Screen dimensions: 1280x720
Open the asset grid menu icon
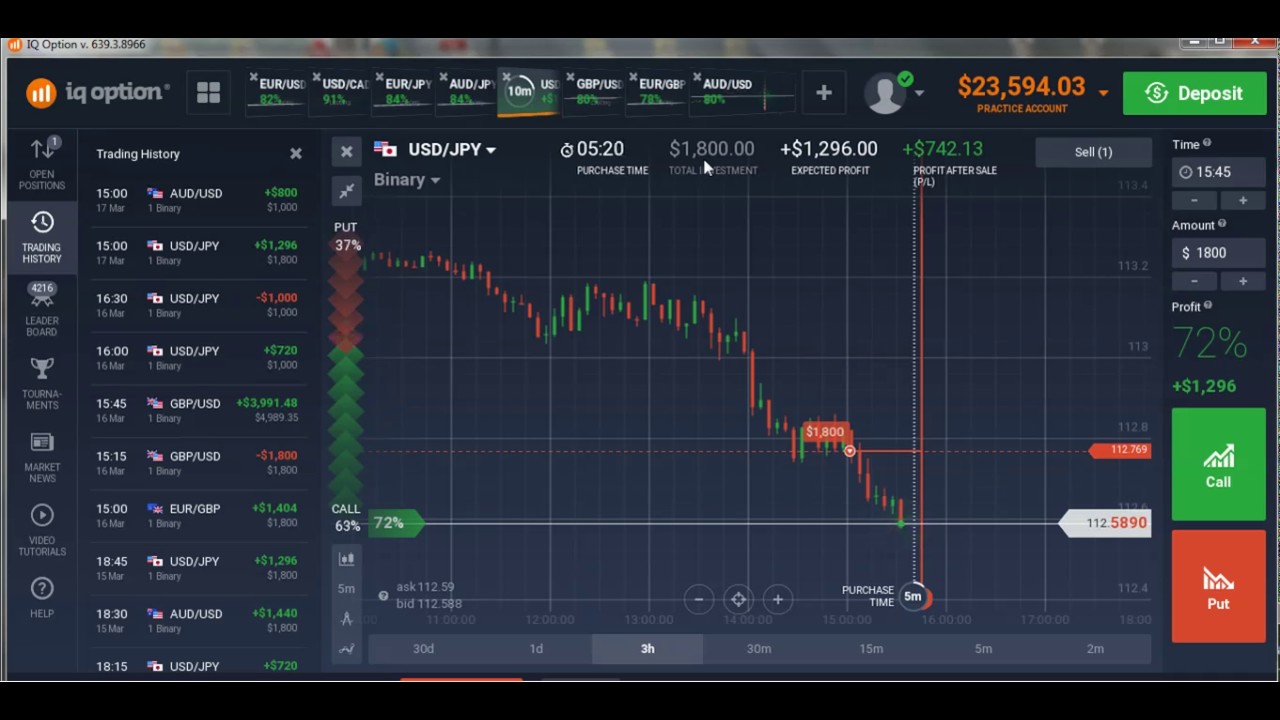pyautogui.click(x=208, y=93)
